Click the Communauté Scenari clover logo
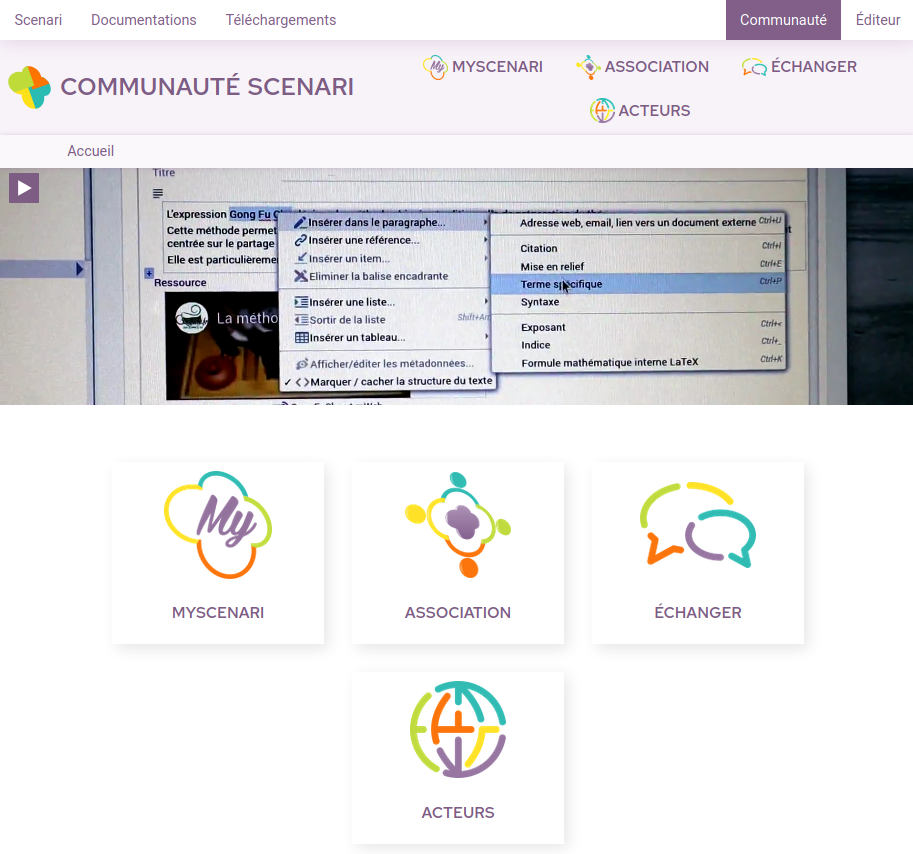 [x=30, y=87]
